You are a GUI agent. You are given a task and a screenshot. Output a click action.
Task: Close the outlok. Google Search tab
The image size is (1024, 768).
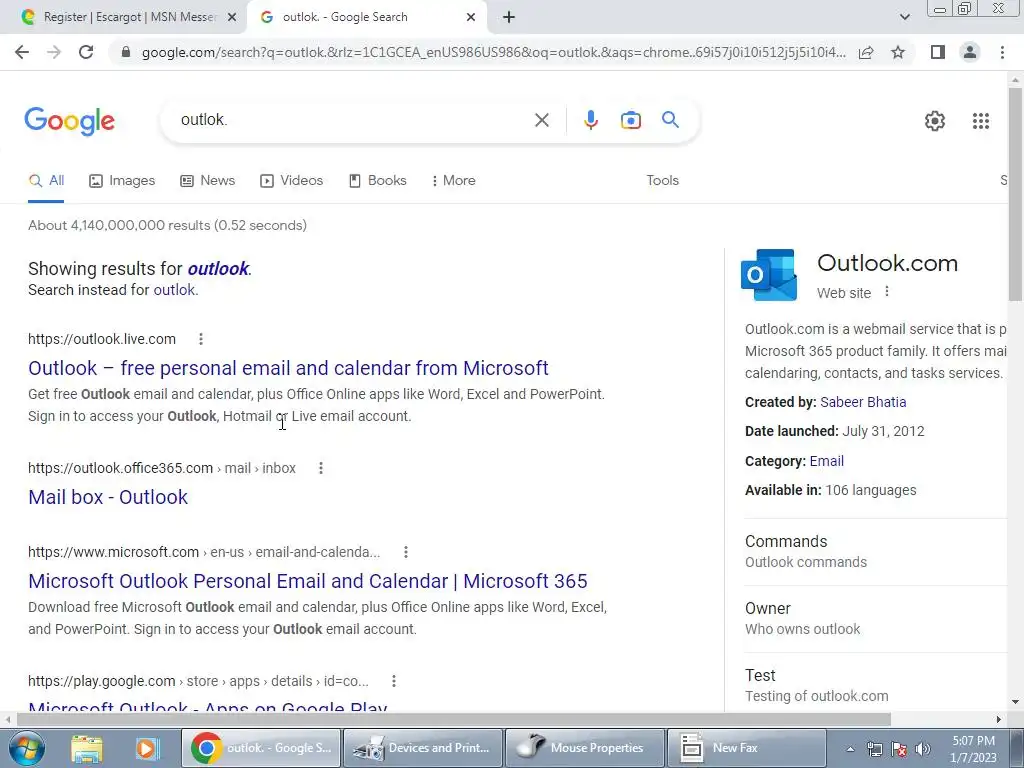tap(471, 17)
